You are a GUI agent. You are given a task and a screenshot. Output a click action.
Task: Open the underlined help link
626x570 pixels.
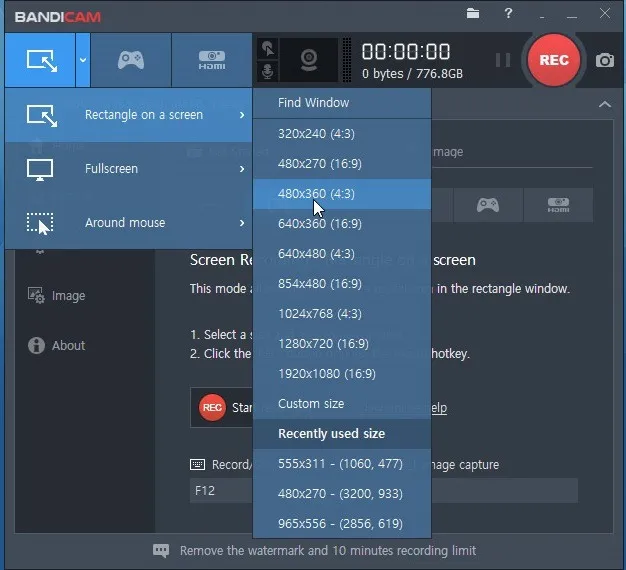pyautogui.click(x=439, y=408)
